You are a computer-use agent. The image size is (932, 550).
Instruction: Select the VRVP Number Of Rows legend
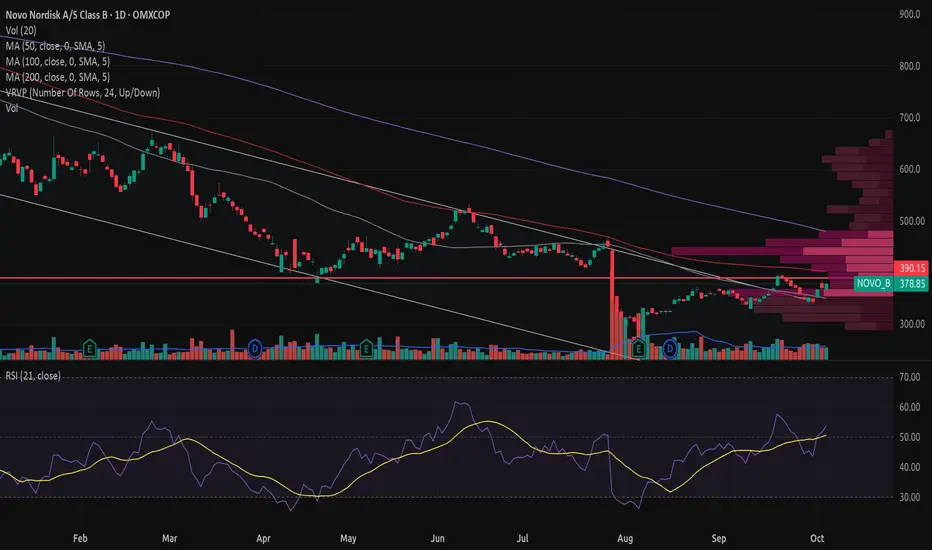(x=83, y=92)
